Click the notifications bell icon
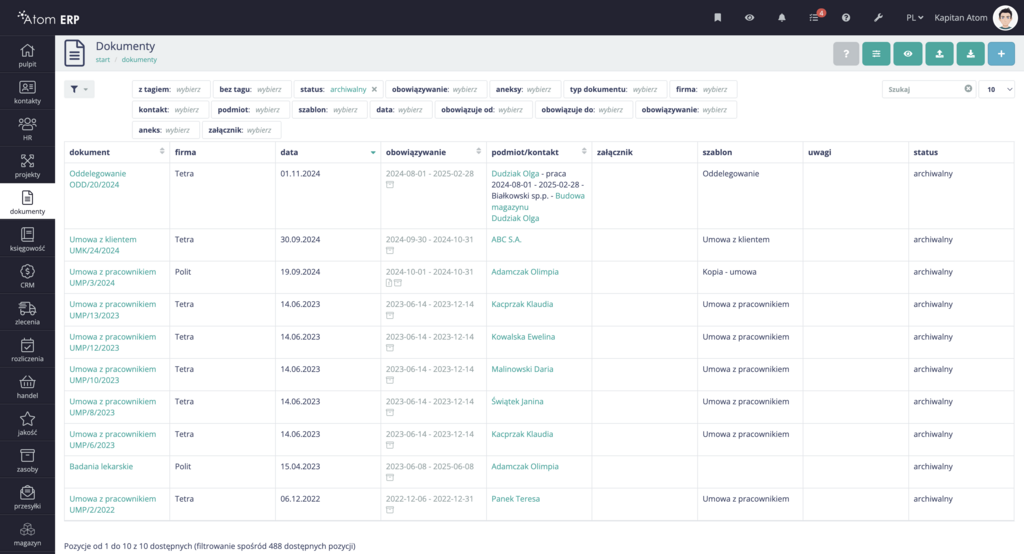 (x=782, y=18)
